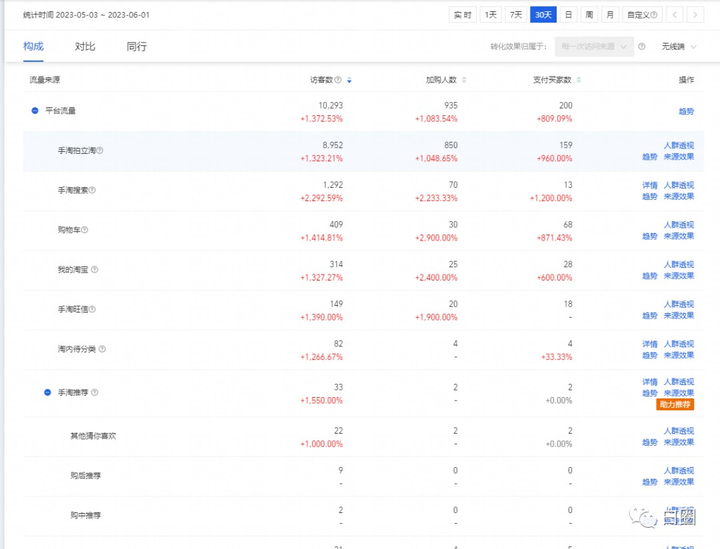The image size is (720, 549).
Task: Select the 实时 real-time range option
Action: (462, 15)
